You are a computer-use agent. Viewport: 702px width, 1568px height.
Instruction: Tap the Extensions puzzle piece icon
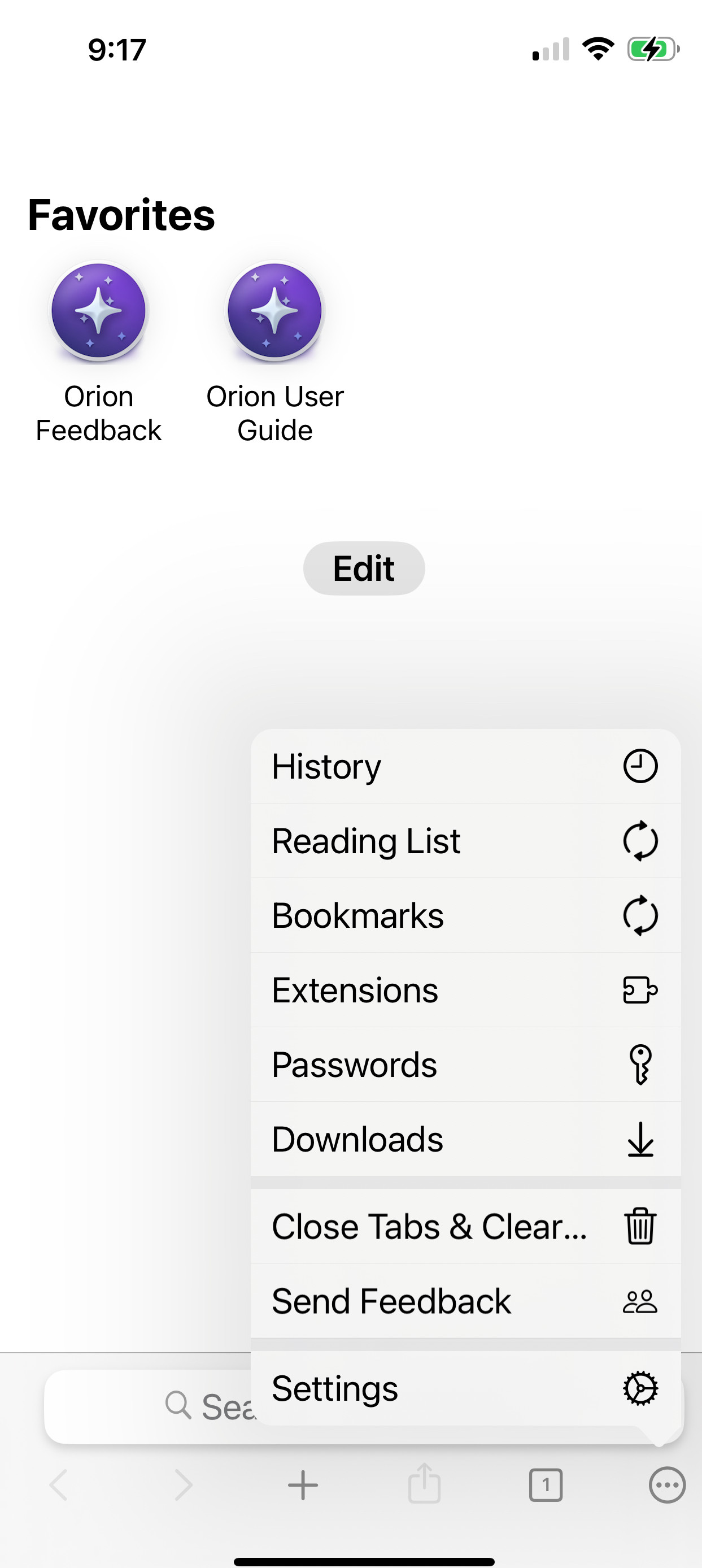click(x=640, y=990)
